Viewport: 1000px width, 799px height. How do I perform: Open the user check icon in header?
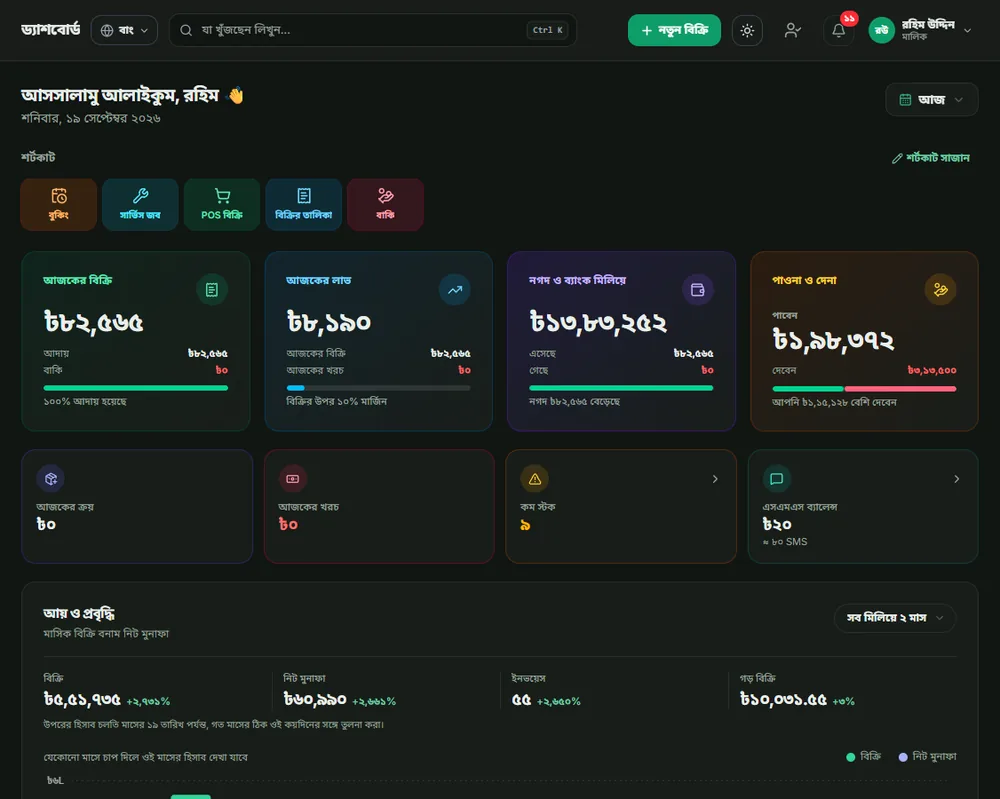tap(792, 30)
